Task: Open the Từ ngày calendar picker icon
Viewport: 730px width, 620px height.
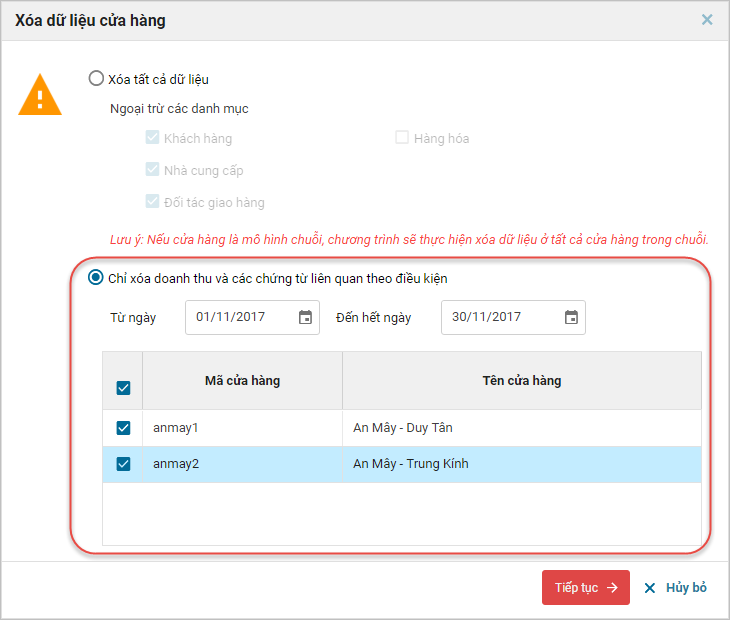Action: point(306,317)
